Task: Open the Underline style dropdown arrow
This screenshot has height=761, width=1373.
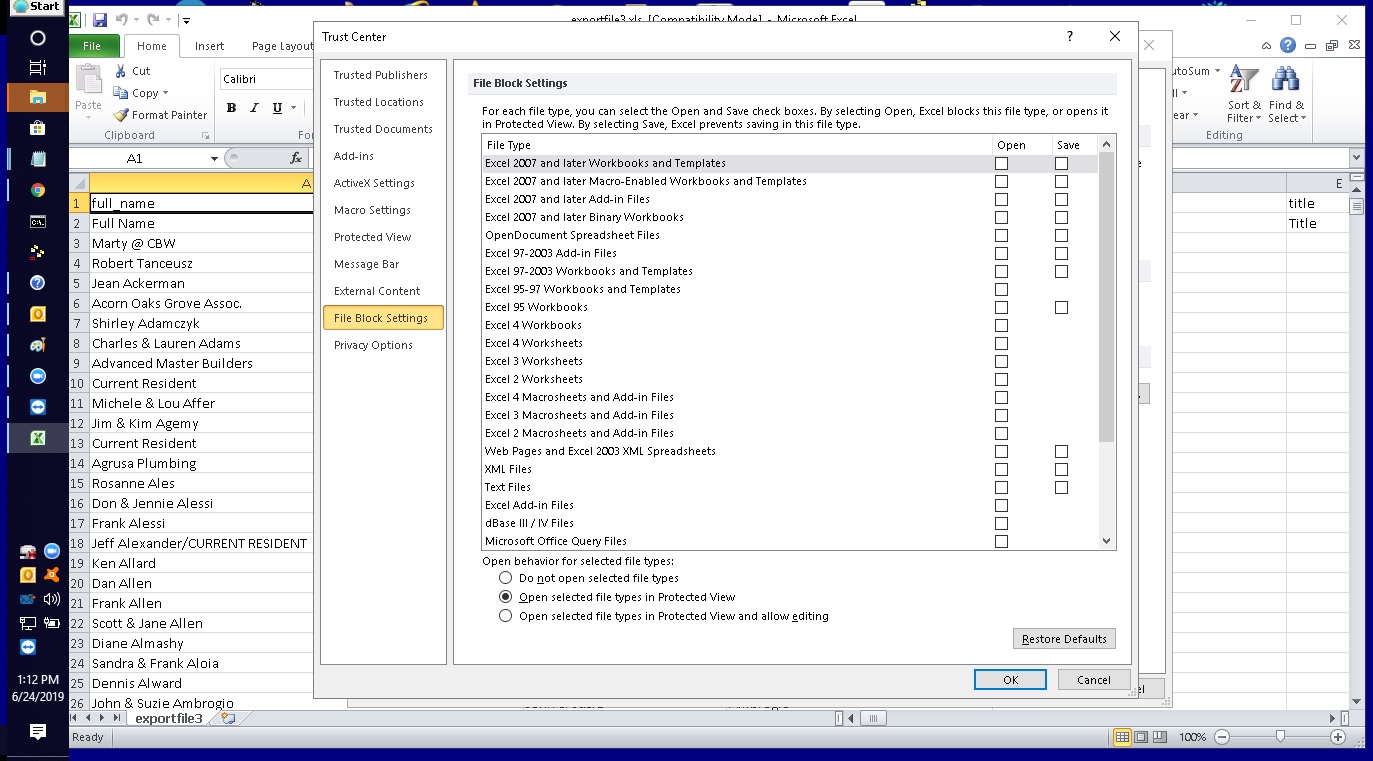Action: click(x=294, y=108)
